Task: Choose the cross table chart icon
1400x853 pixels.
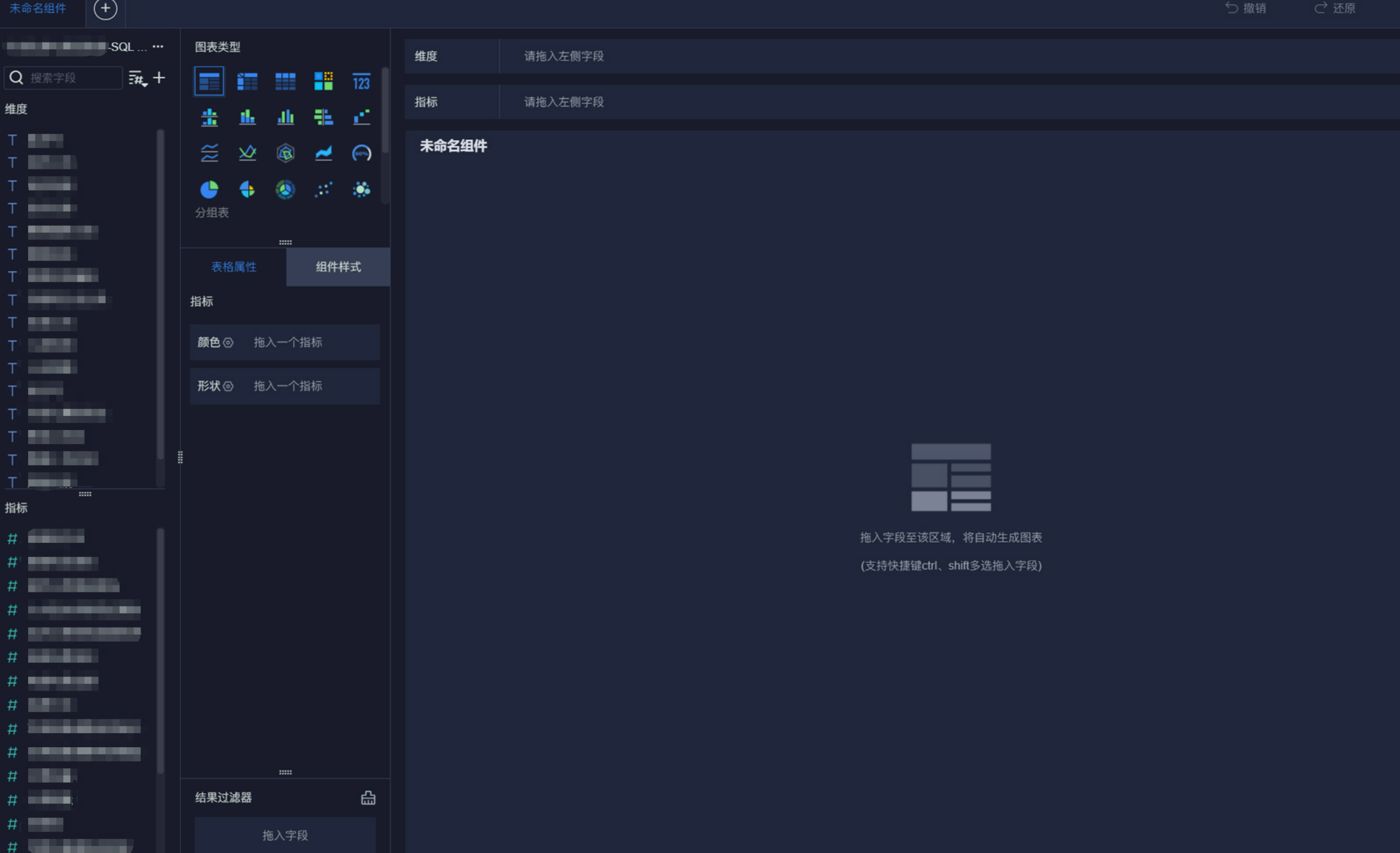Action: [247, 82]
